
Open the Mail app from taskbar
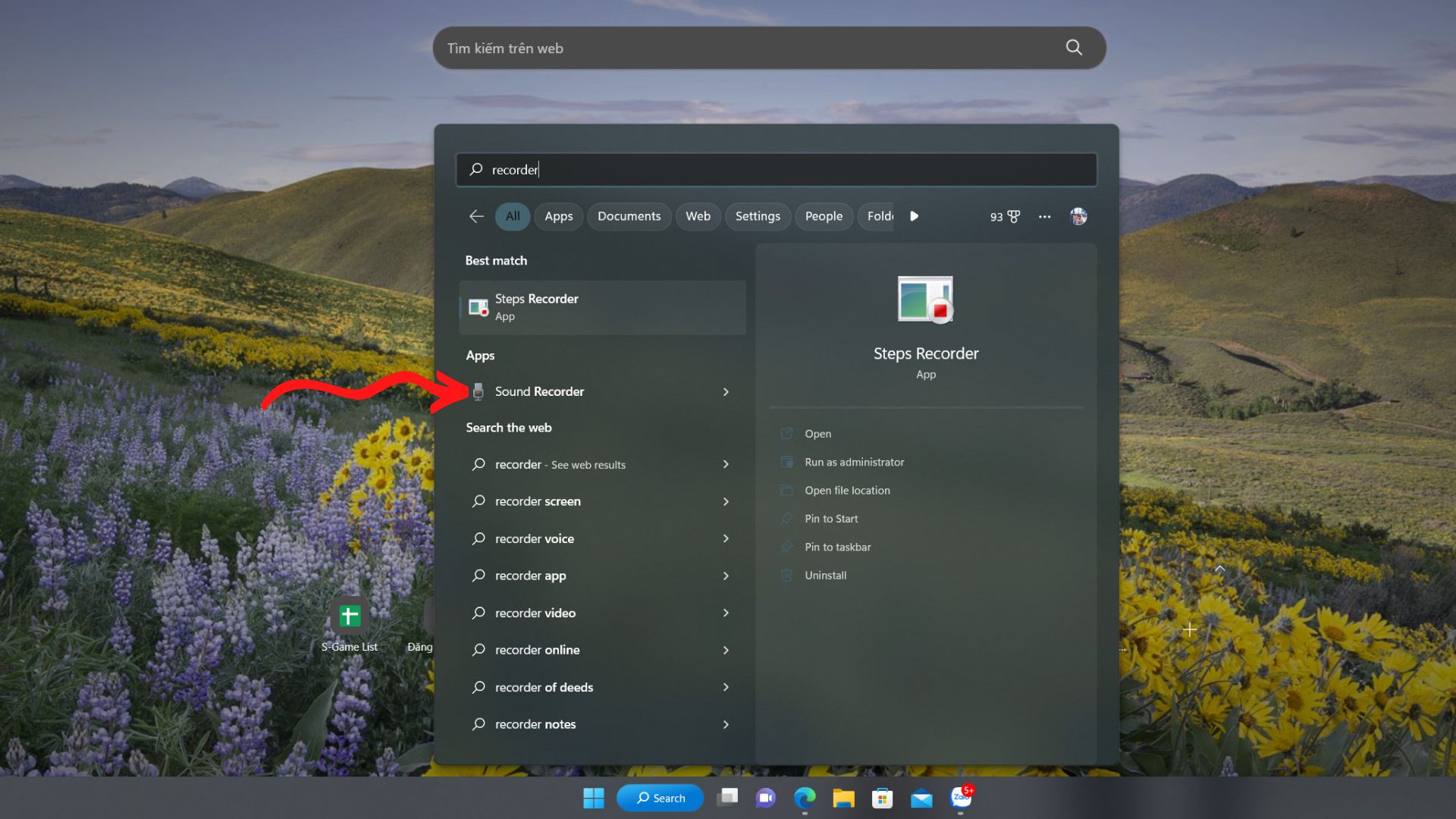(921, 798)
